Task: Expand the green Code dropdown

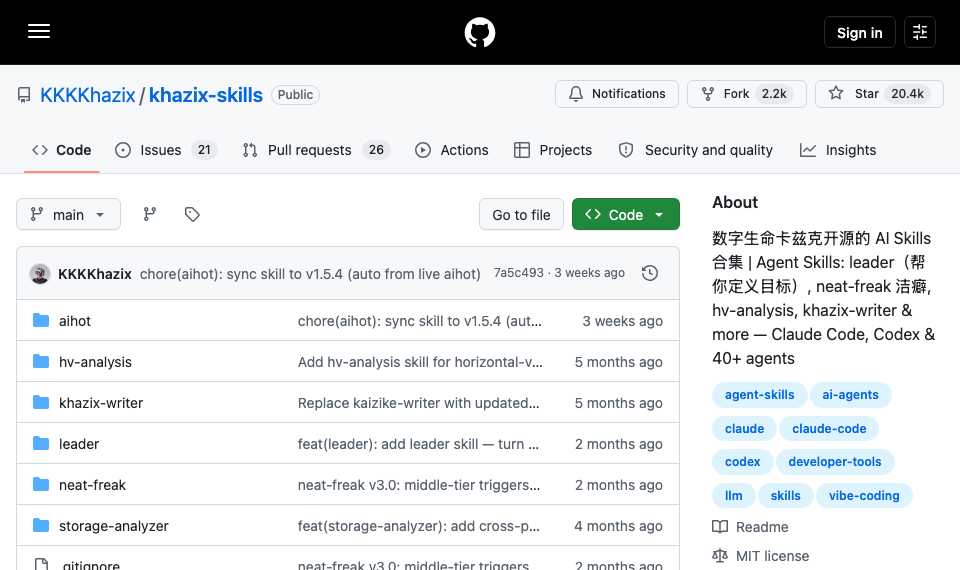Action: point(626,214)
